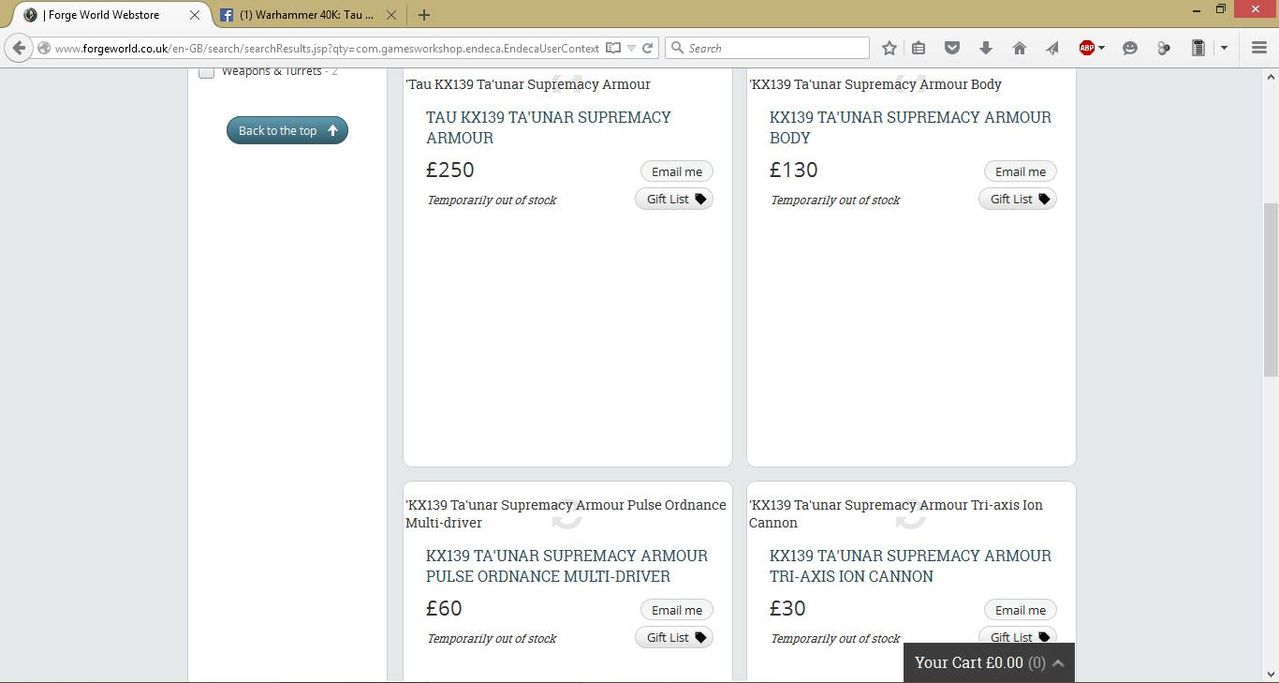Viewport: 1279px width, 683px height.
Task: Click Email me for £30 Ion Cannon
Action: [1020, 610]
